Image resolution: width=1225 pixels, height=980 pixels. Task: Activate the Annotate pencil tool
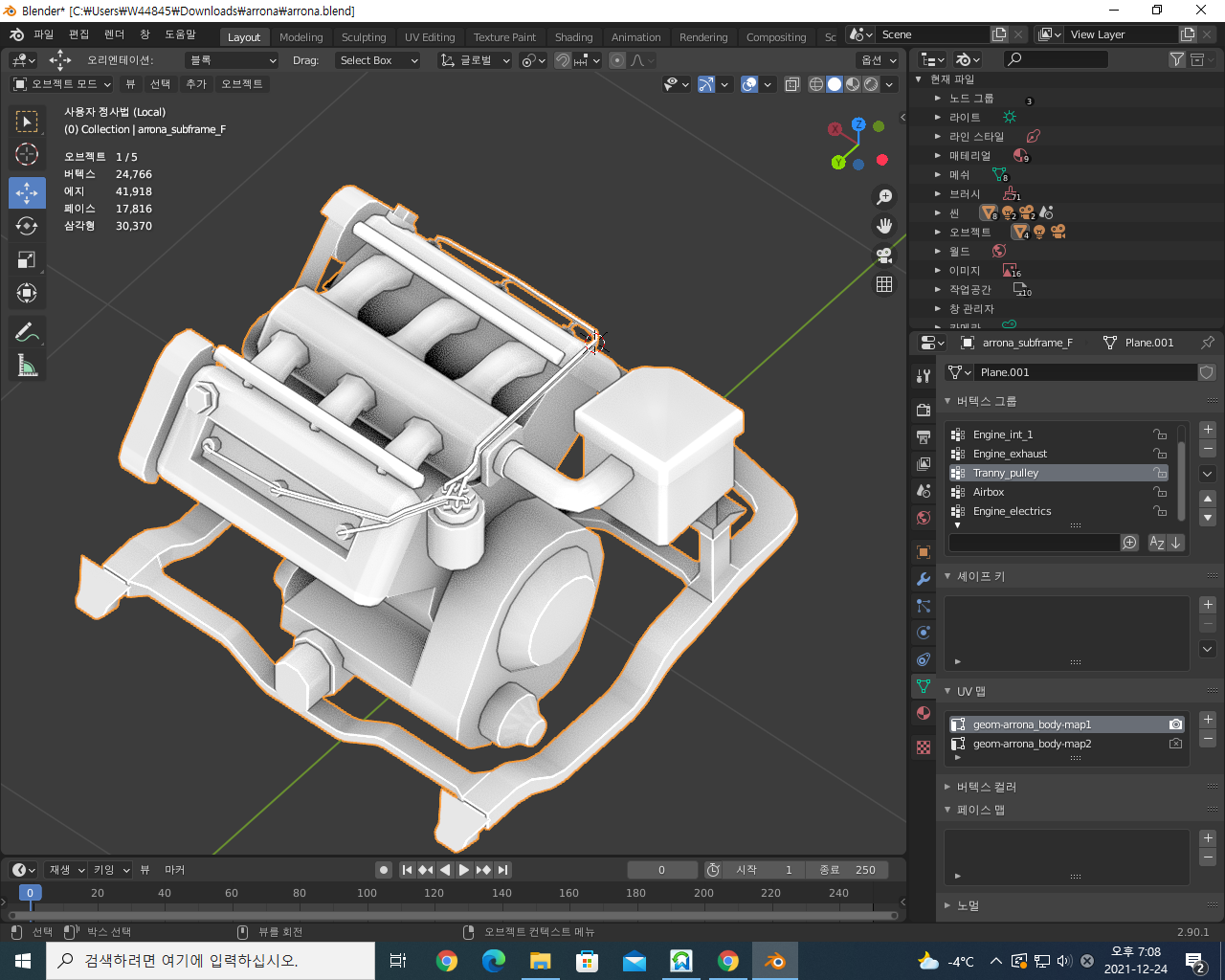point(27,332)
